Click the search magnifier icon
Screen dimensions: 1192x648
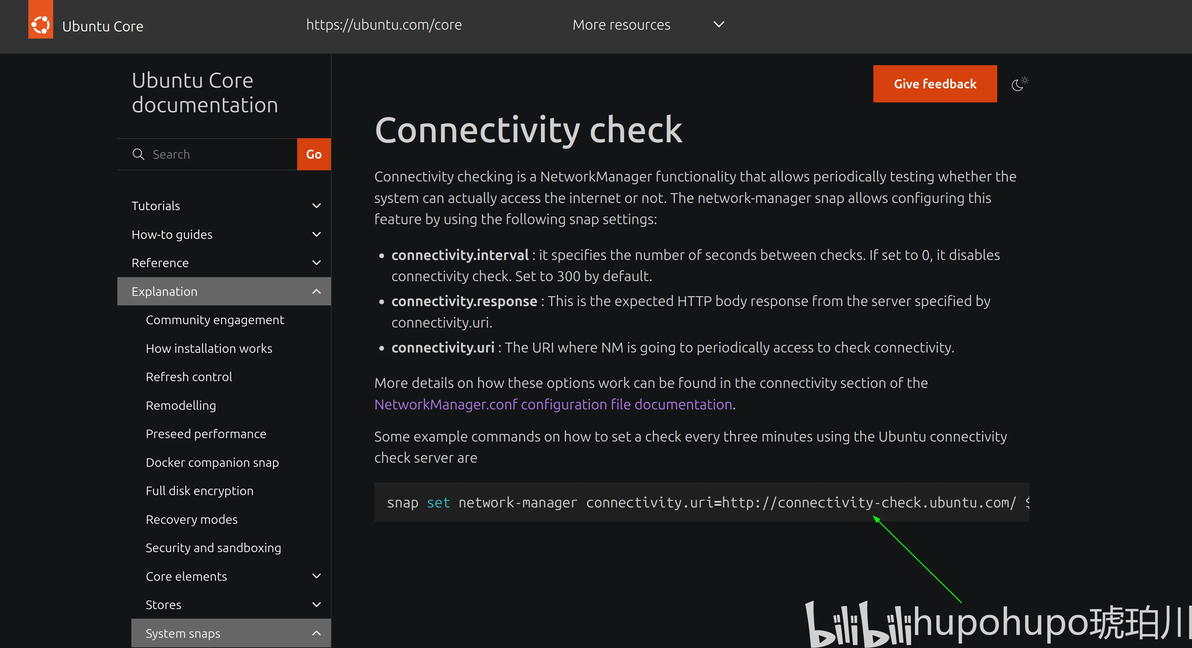click(138, 154)
